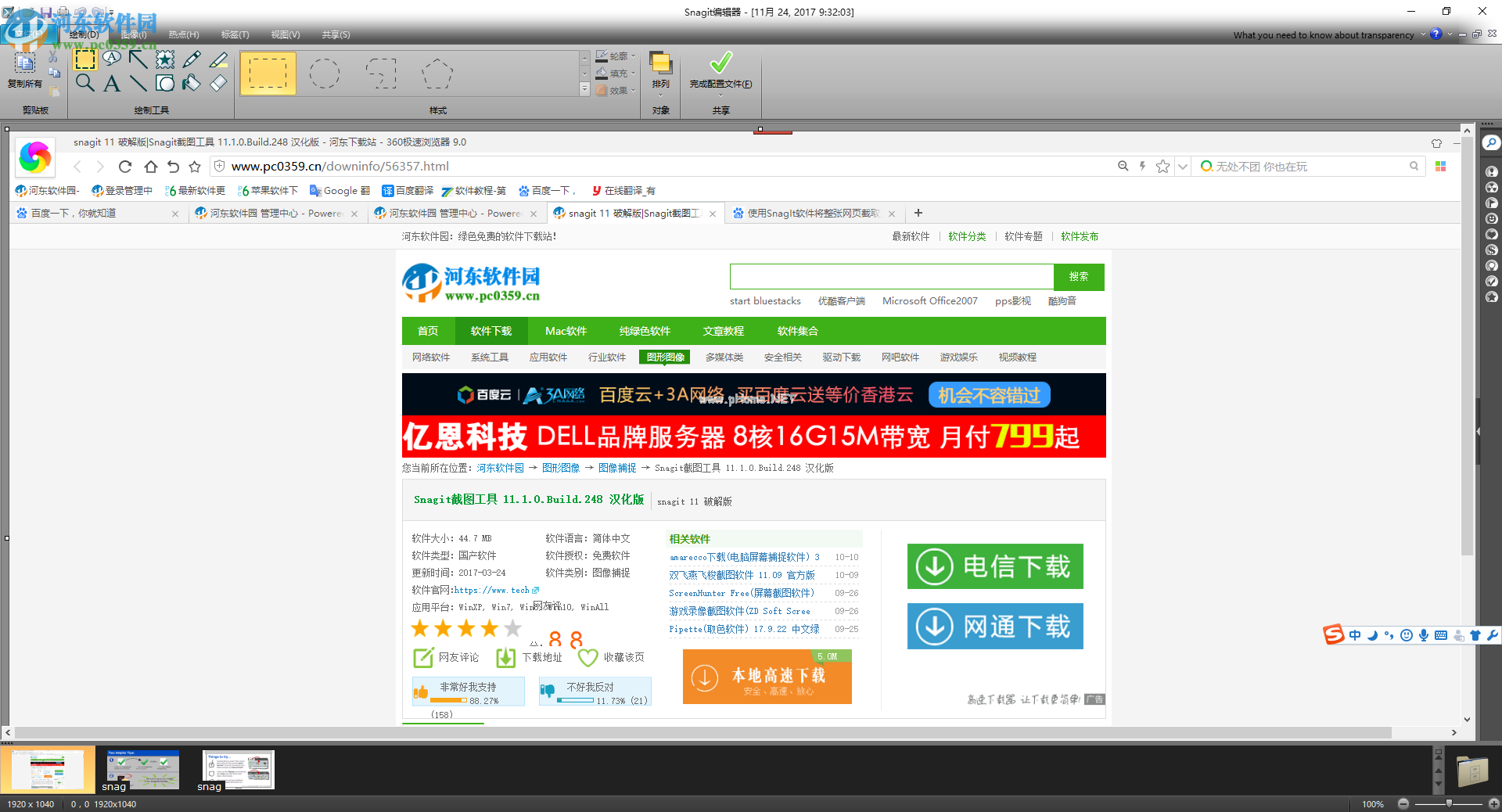This screenshot has width=1502, height=812.
Task: Select the Pen tool
Action: [192, 59]
